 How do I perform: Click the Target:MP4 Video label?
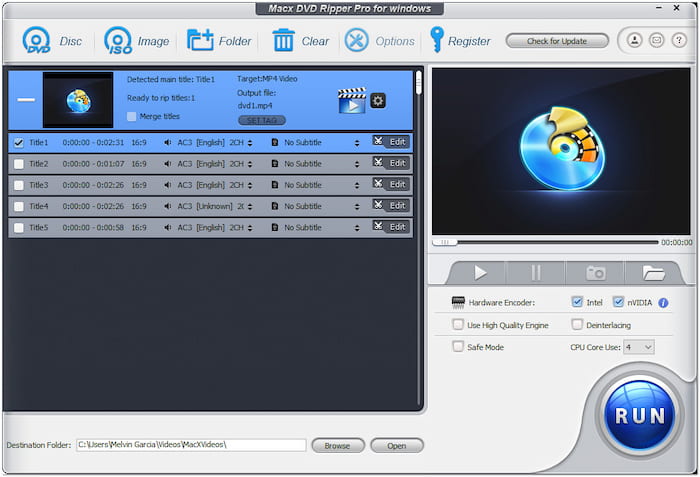[x=267, y=79]
